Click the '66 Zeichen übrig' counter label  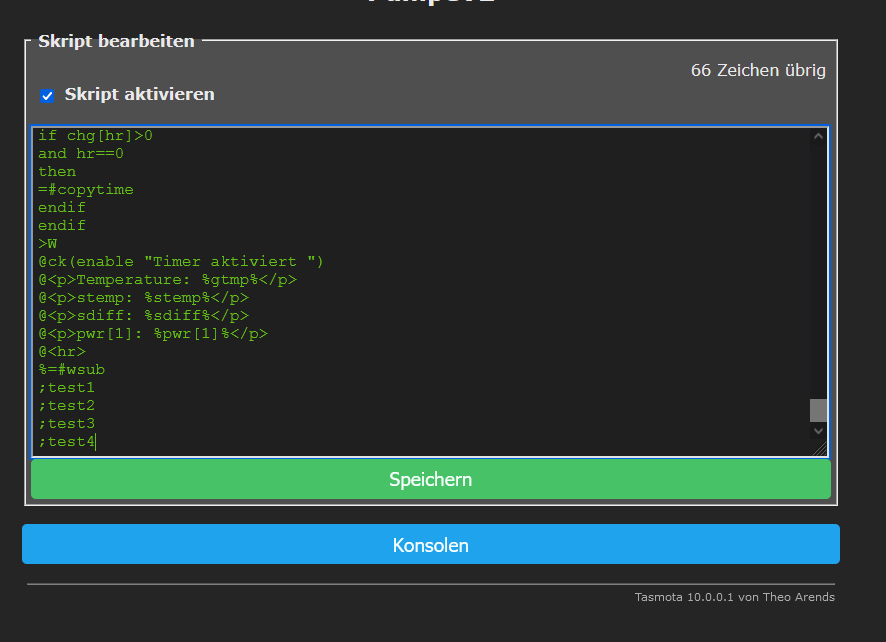tap(757, 70)
